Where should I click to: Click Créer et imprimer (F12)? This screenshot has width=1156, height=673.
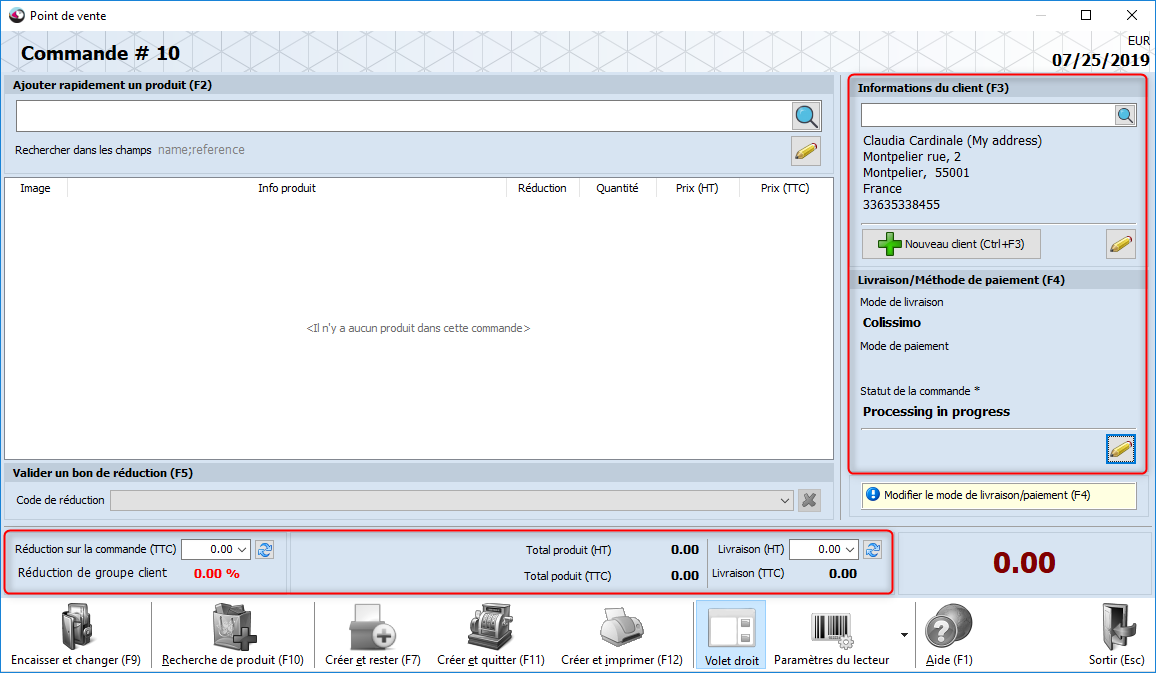622,635
